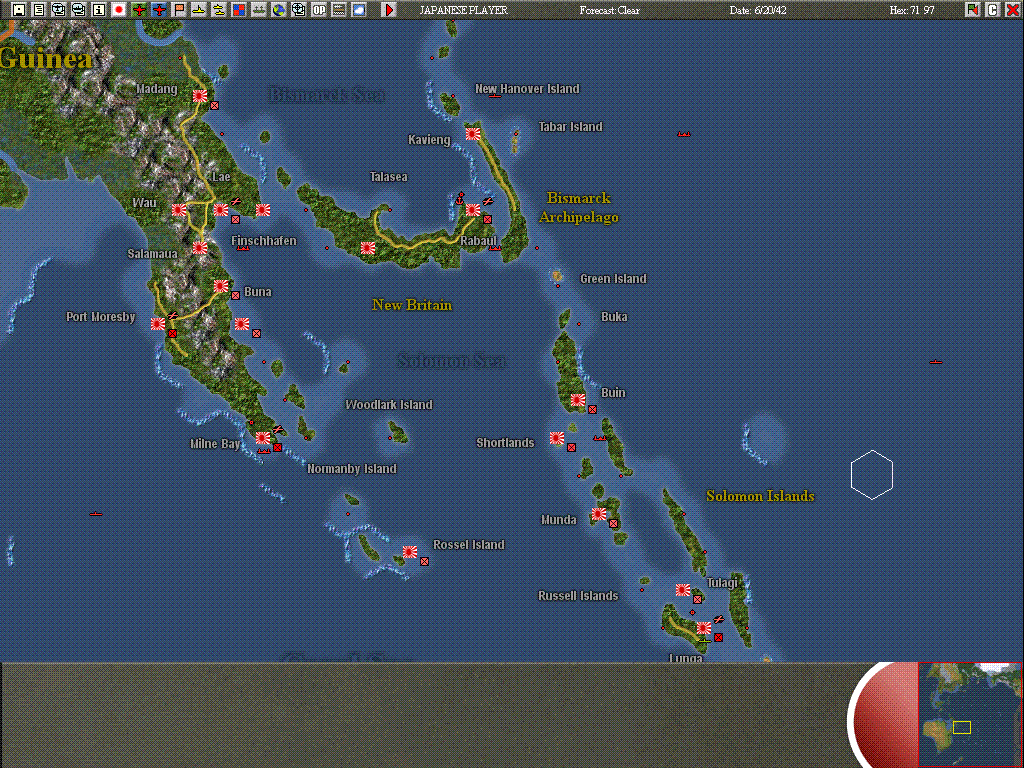1024x768 pixels.
Task: Click the airfield plane icon at Port Moresby
Action: pos(173,315)
